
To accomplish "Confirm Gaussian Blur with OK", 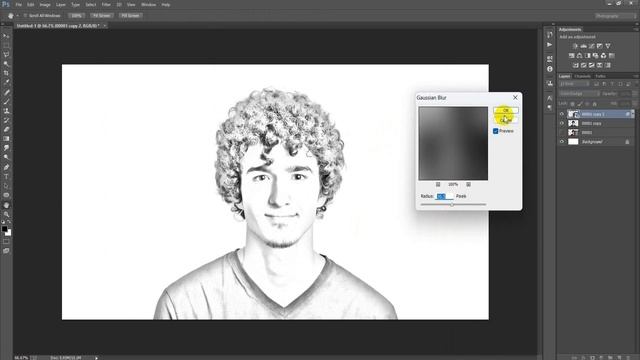I will click(506, 110).
